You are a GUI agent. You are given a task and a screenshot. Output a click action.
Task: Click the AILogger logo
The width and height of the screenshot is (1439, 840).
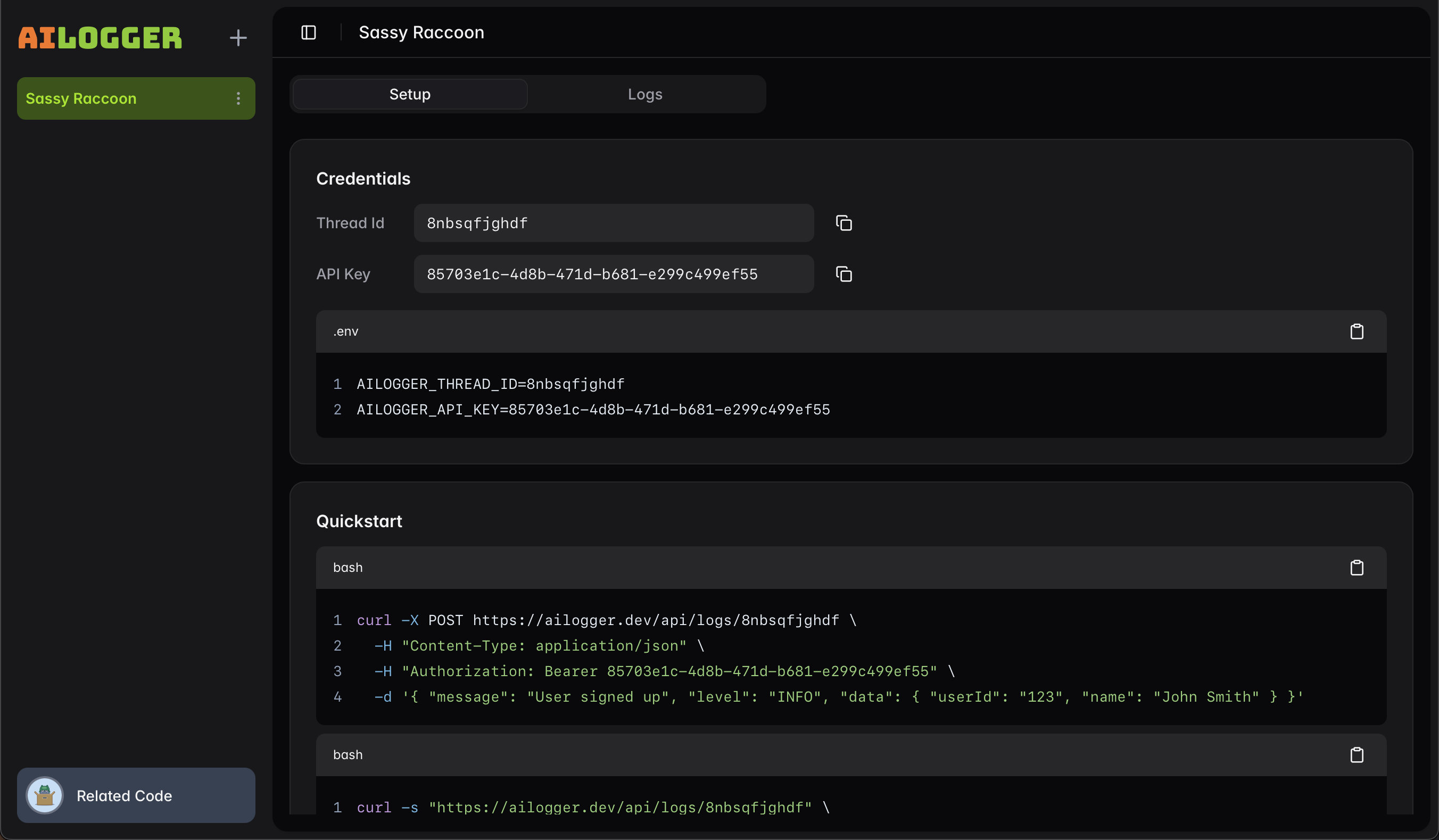pos(100,38)
